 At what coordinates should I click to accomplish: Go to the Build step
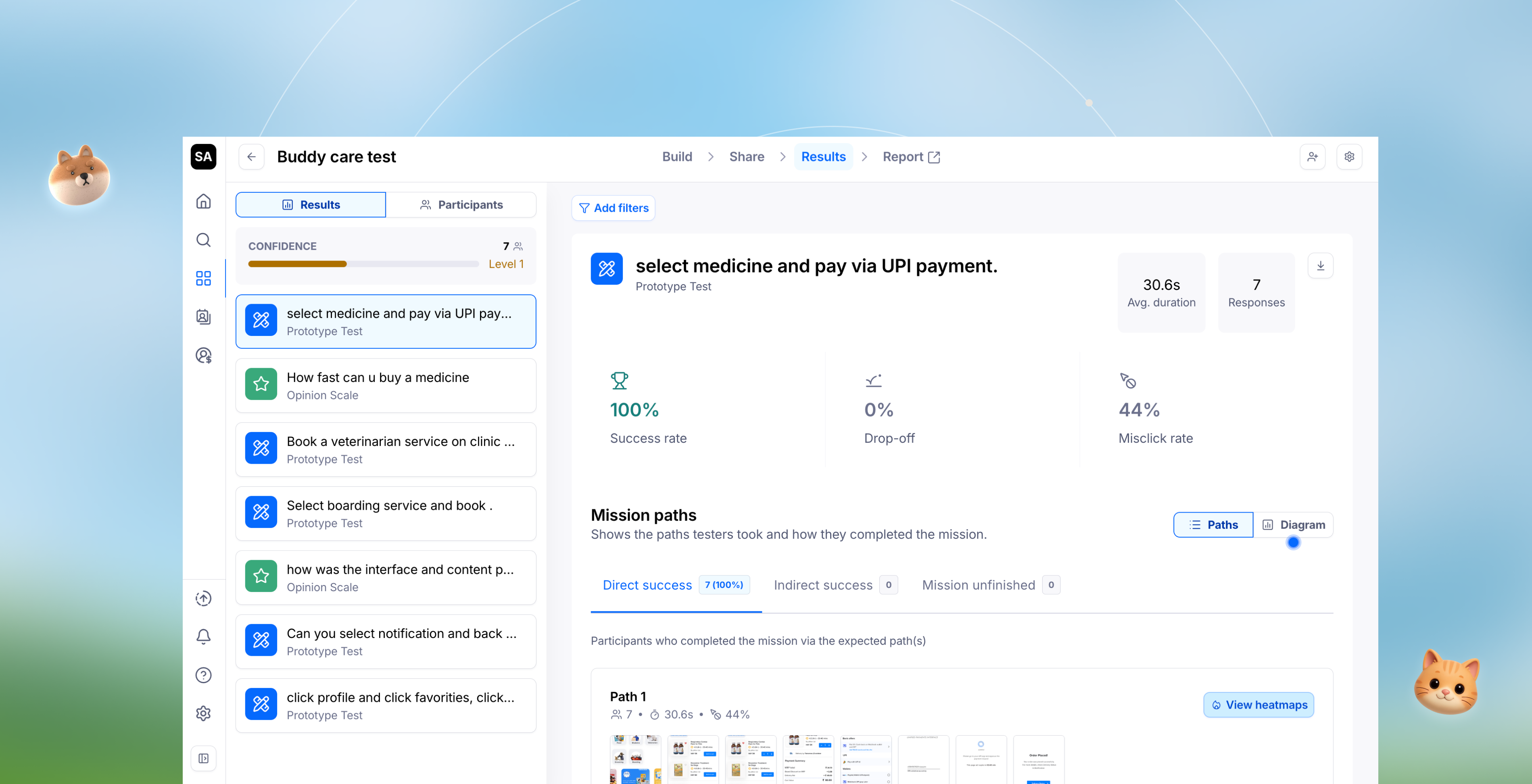click(x=677, y=157)
